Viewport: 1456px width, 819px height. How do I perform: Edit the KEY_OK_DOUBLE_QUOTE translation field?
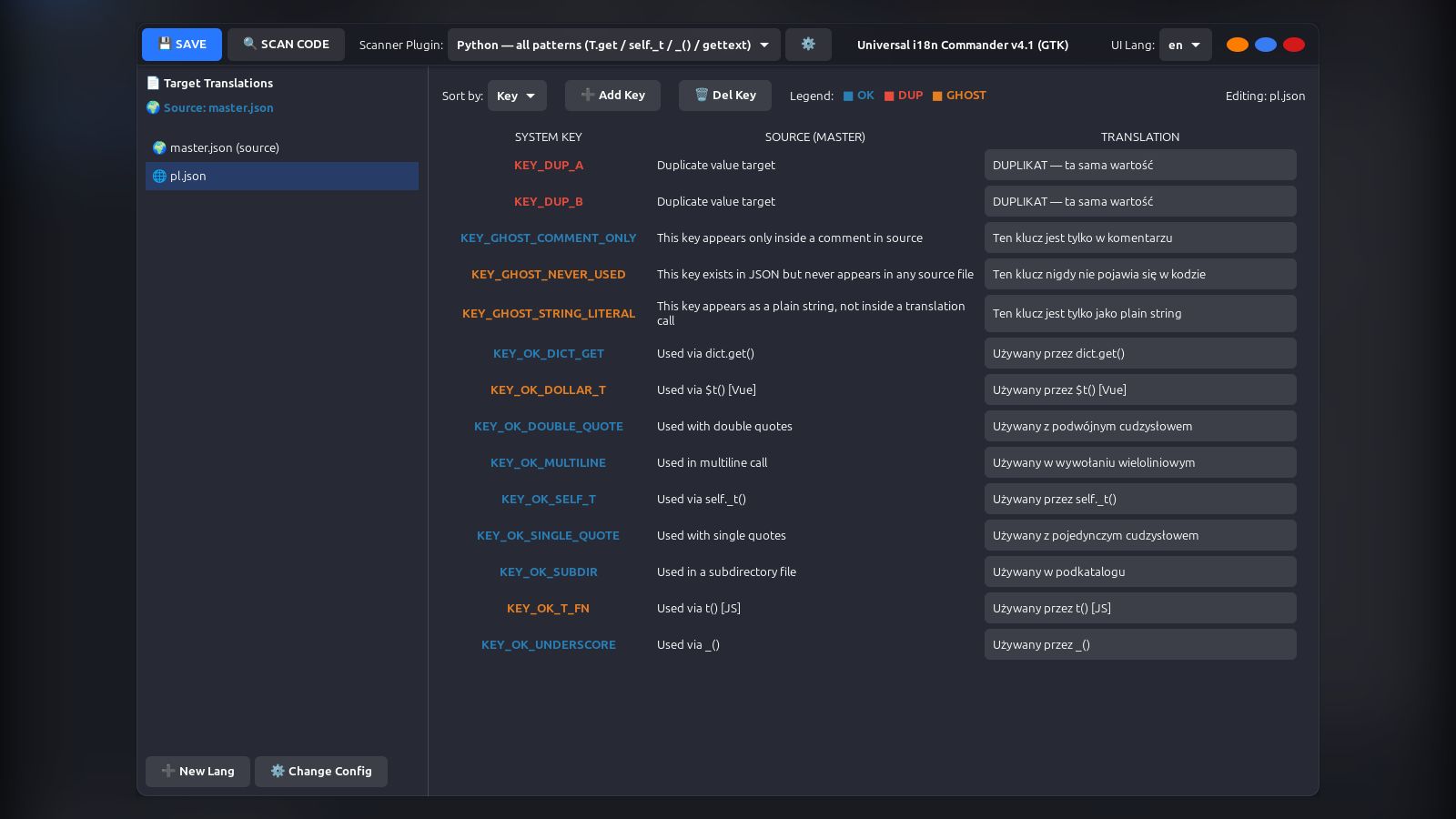pos(1140,426)
